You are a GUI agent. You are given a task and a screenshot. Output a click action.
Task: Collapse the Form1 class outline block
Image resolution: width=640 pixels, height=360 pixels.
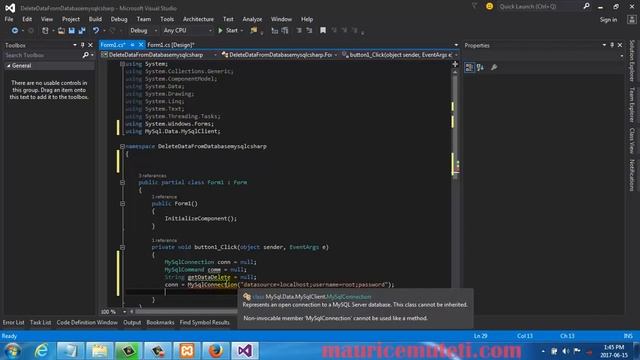tap(122, 182)
